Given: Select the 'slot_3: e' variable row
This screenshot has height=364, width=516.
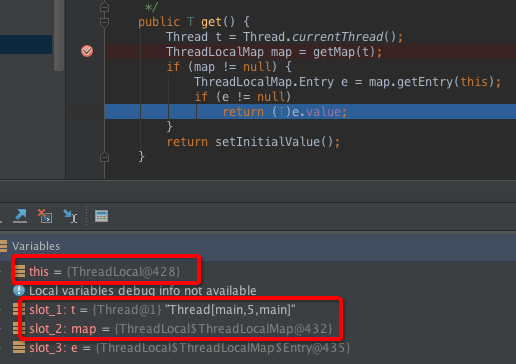Looking at the screenshot, I should [190, 348].
